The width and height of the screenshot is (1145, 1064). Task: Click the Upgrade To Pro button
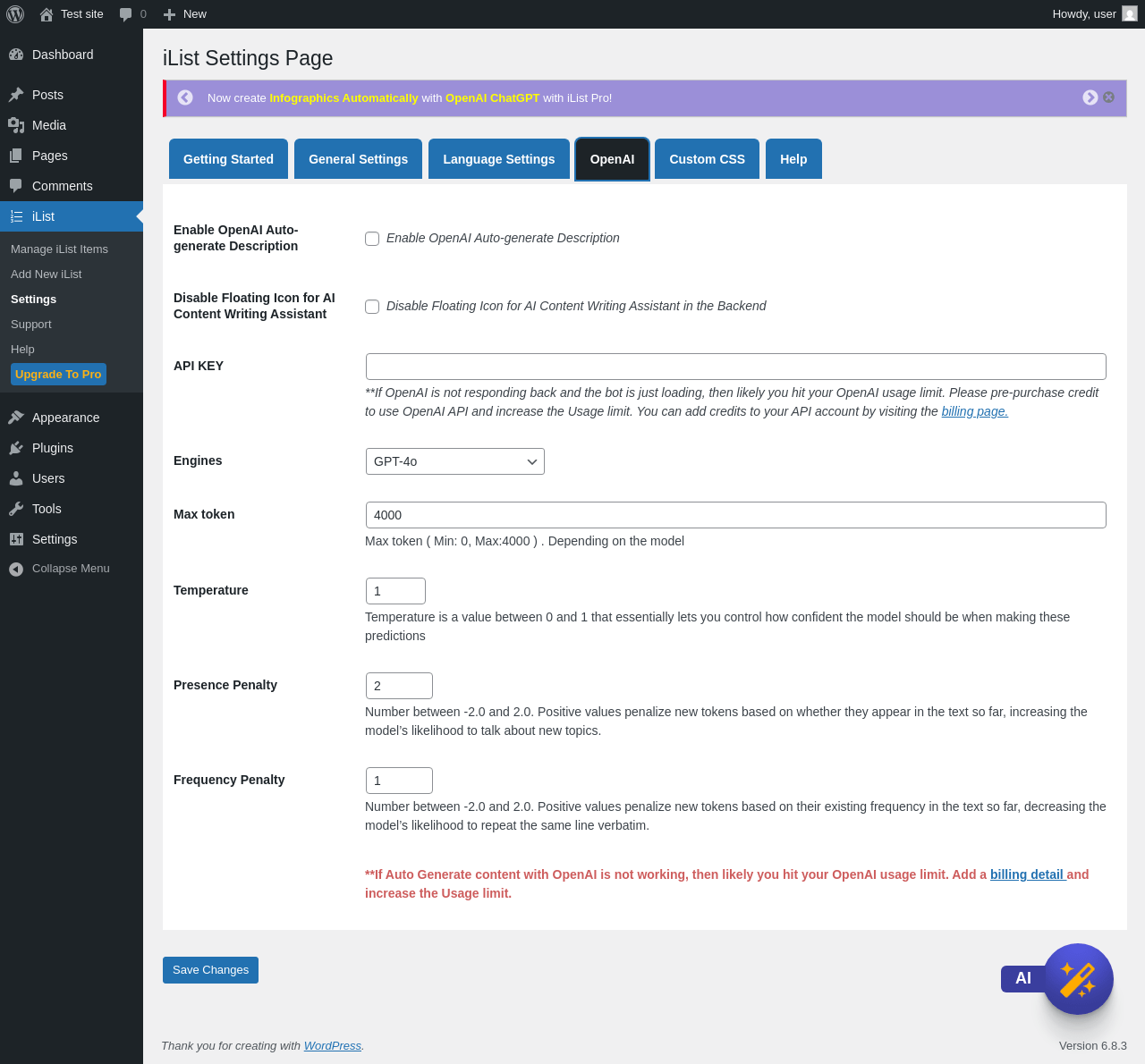[x=58, y=375]
